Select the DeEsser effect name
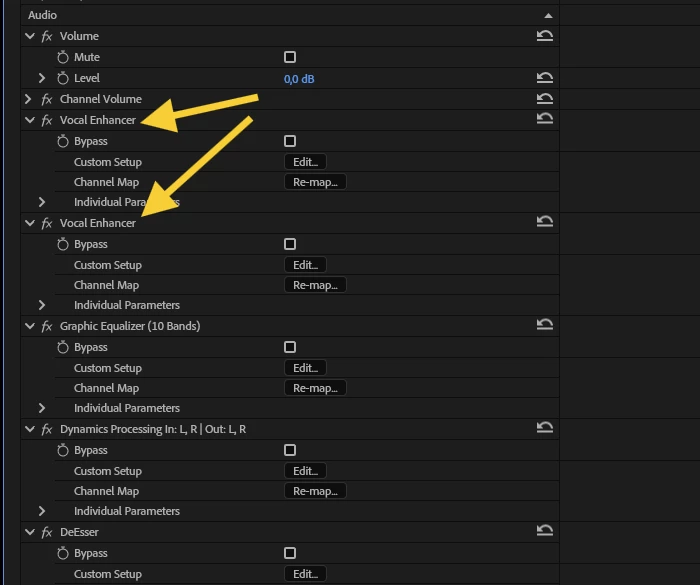This screenshot has height=585, width=700. 79,532
